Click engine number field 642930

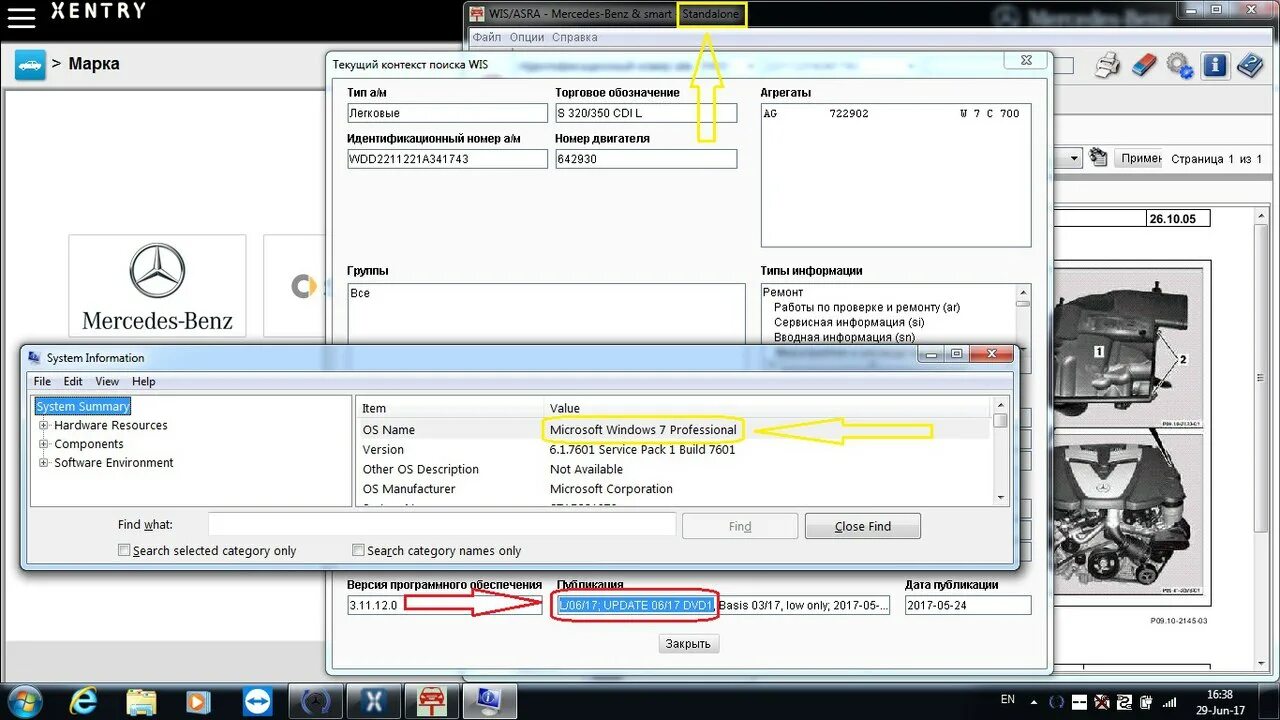(x=646, y=159)
